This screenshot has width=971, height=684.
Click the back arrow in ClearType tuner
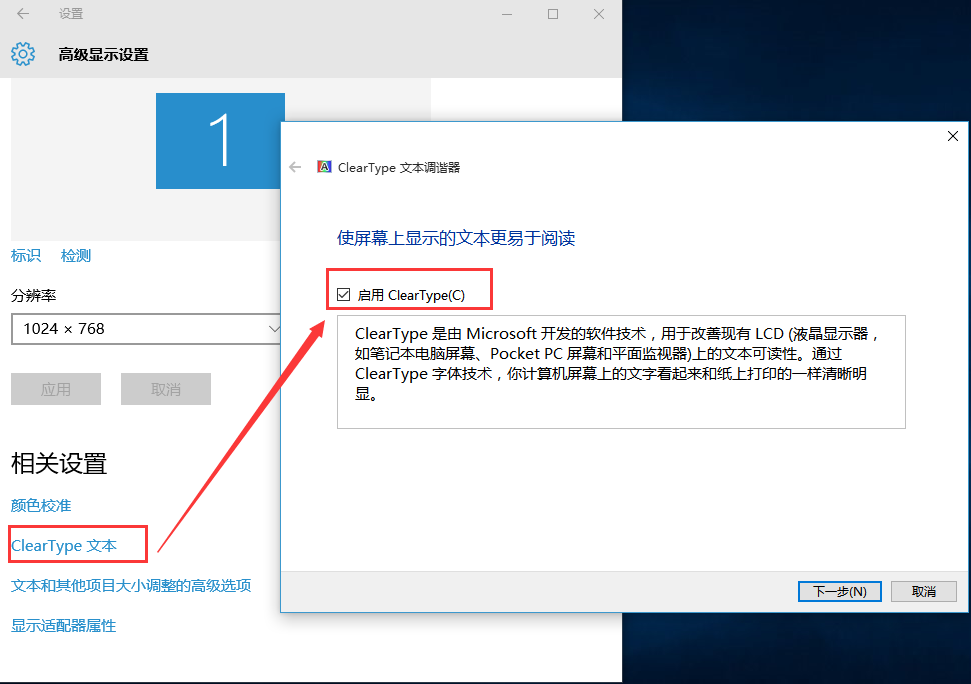[295, 167]
